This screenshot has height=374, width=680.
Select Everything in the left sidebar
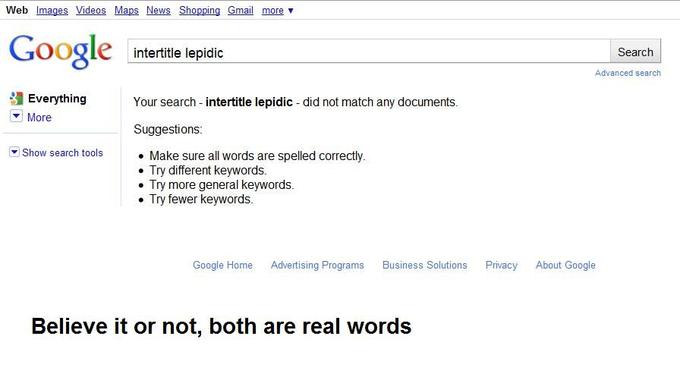tap(57, 98)
